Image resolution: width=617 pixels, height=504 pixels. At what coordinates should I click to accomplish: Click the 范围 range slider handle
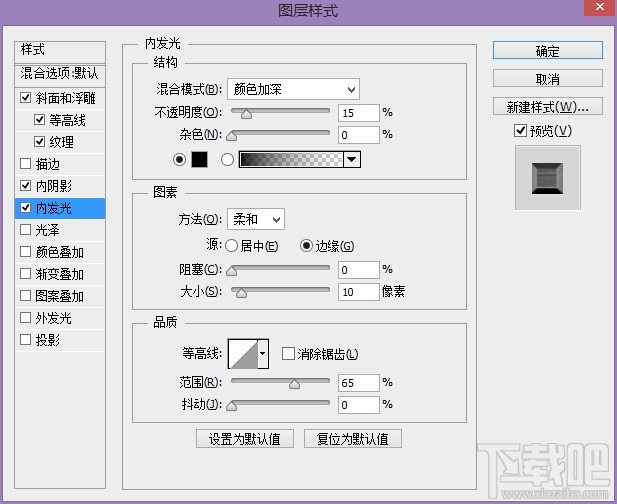click(x=294, y=384)
